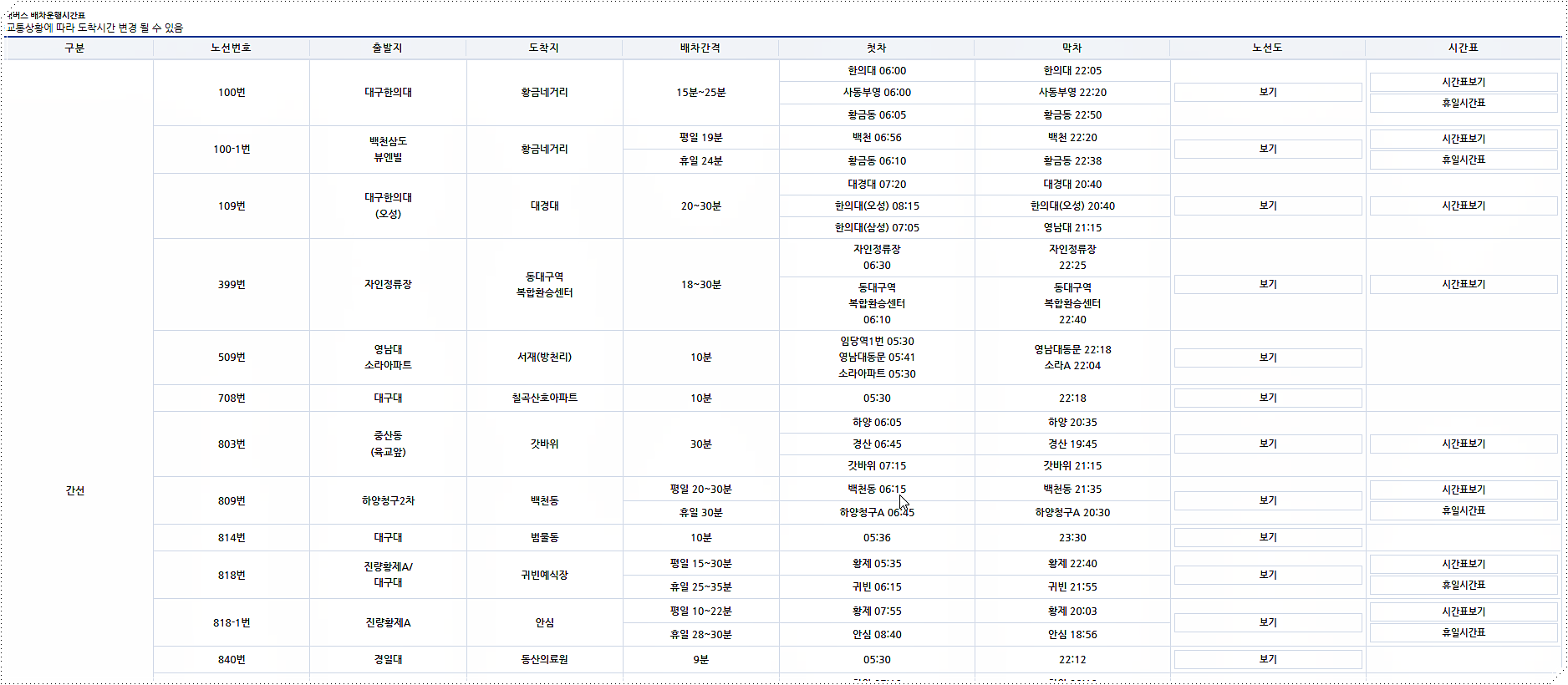The height and width of the screenshot is (685, 1568).
Task: Click the 갓바위 destination cell
Action: point(544,444)
